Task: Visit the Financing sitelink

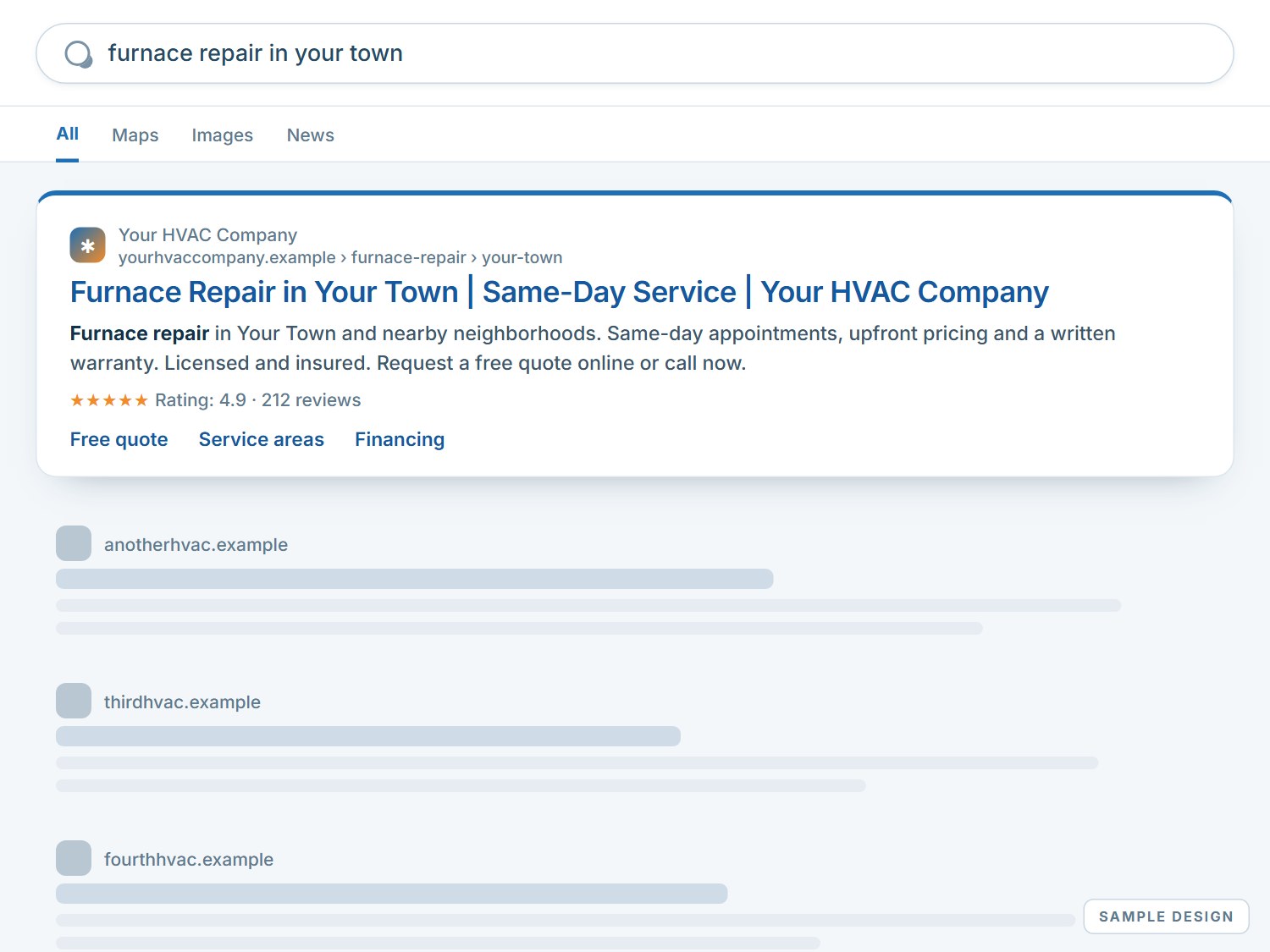Action: pyautogui.click(x=400, y=439)
